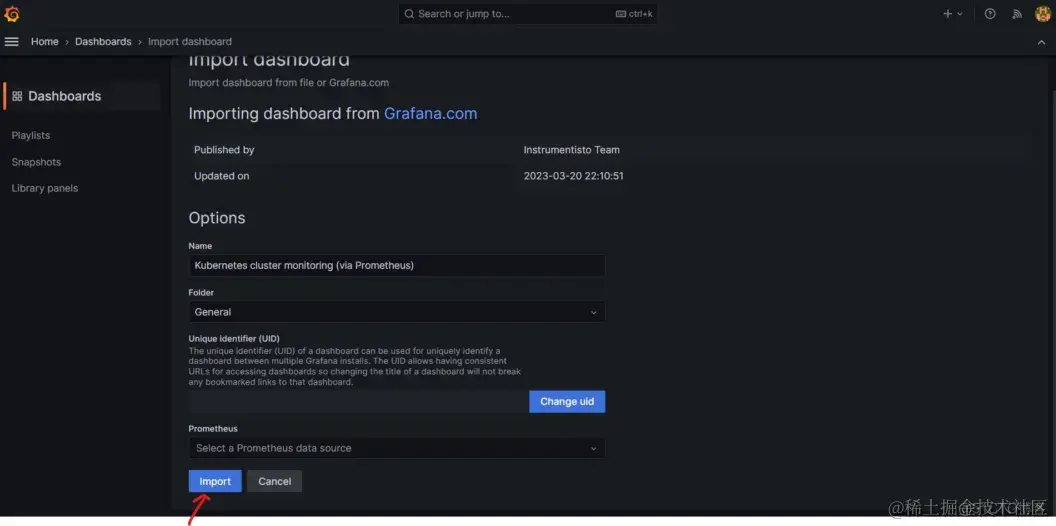Open Select a Prometheus data source dropdown
Image resolution: width=1056 pixels, height=526 pixels.
pyautogui.click(x=397, y=448)
